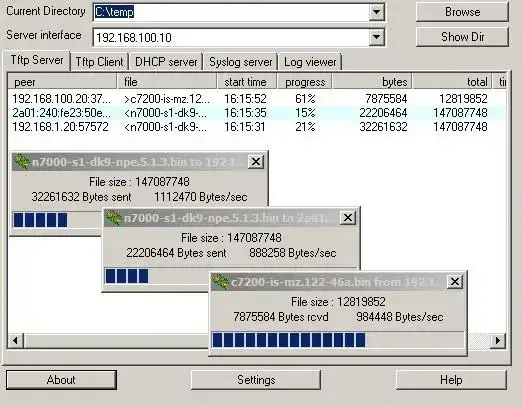Click the Browse button

click(463, 12)
